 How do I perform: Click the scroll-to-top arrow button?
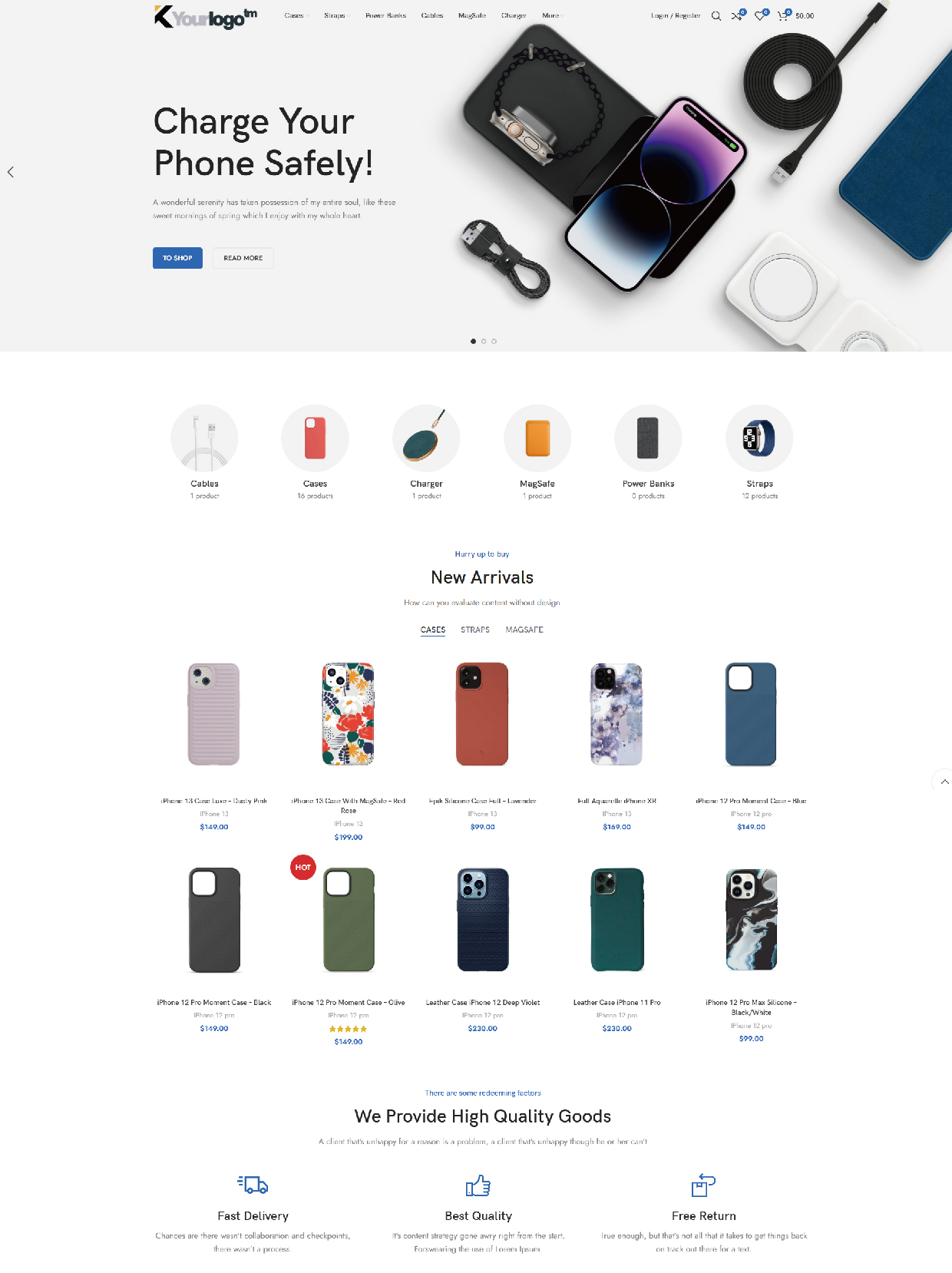(944, 782)
